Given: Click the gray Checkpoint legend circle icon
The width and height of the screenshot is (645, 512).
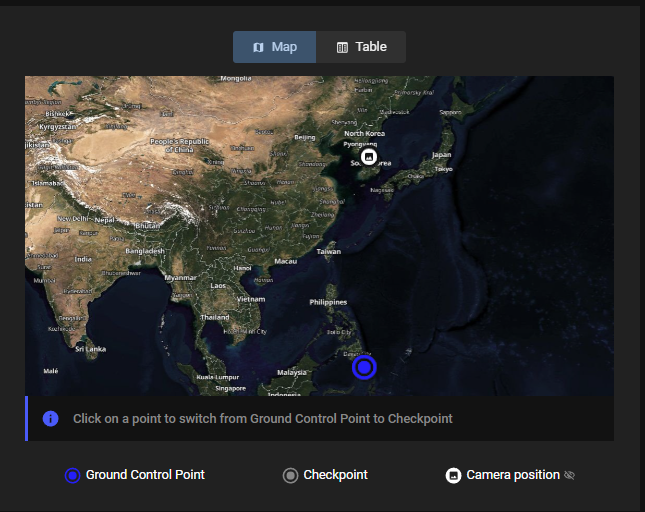Looking at the screenshot, I should 290,475.
